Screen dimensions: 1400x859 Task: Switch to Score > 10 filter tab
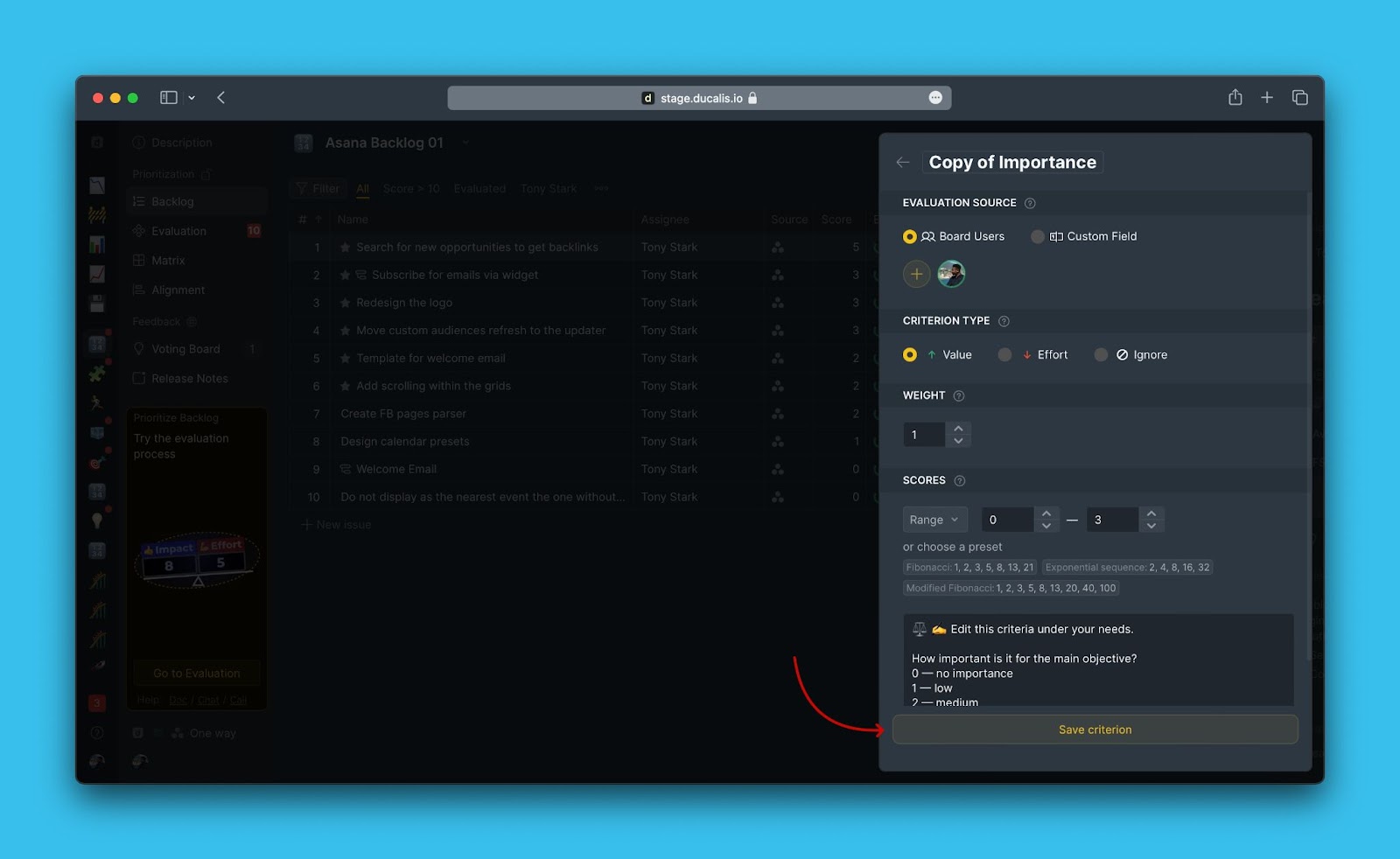(x=411, y=189)
